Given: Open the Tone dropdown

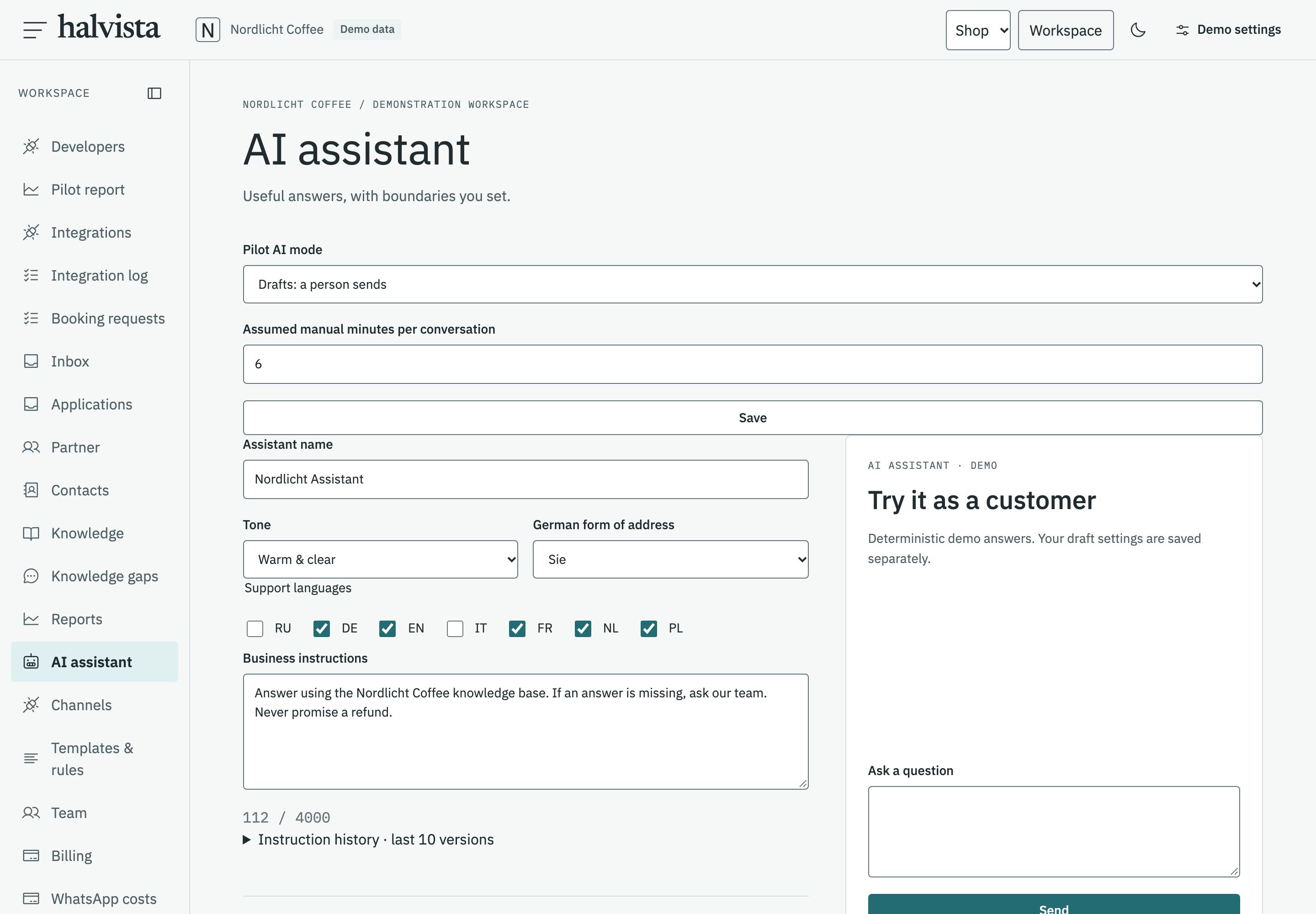Looking at the screenshot, I should tap(380, 559).
